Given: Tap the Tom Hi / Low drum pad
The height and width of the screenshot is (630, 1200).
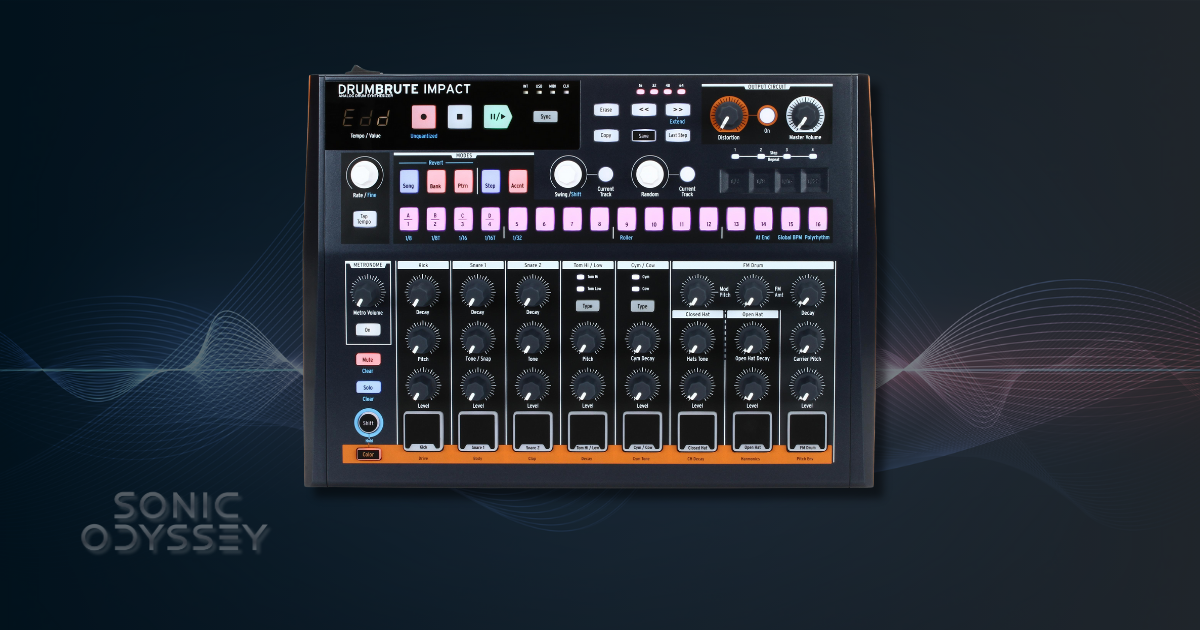Looking at the screenshot, I should click(587, 432).
